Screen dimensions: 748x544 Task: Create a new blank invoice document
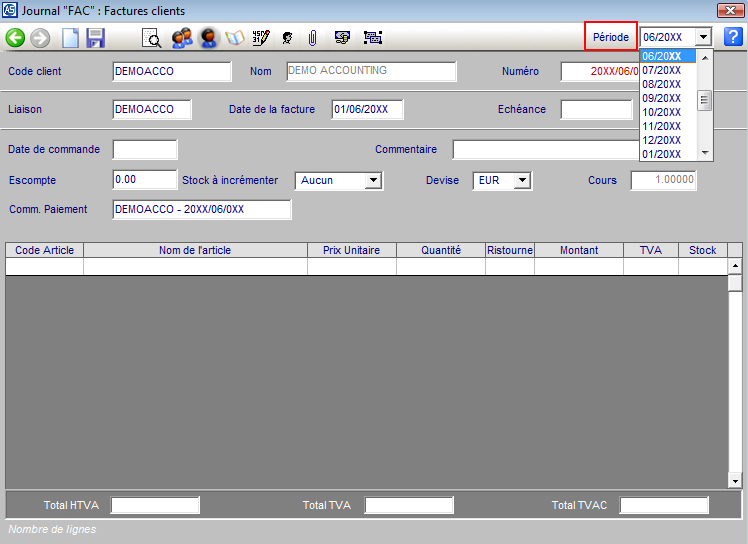point(71,38)
